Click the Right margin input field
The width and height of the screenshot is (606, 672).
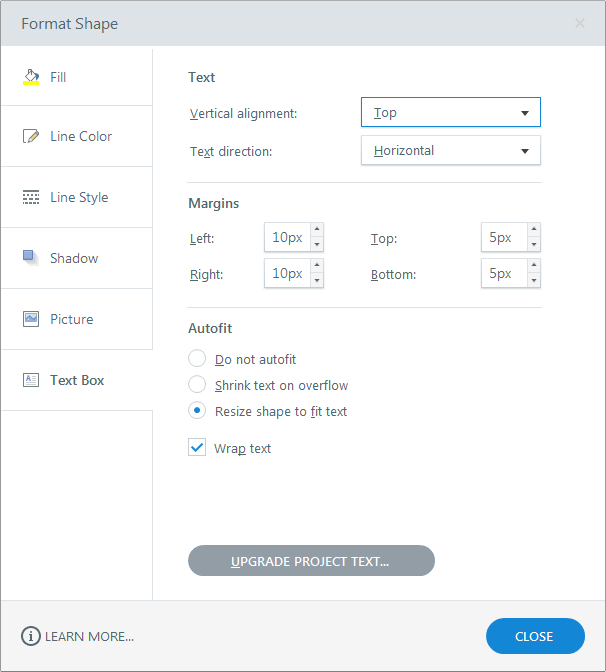287,274
